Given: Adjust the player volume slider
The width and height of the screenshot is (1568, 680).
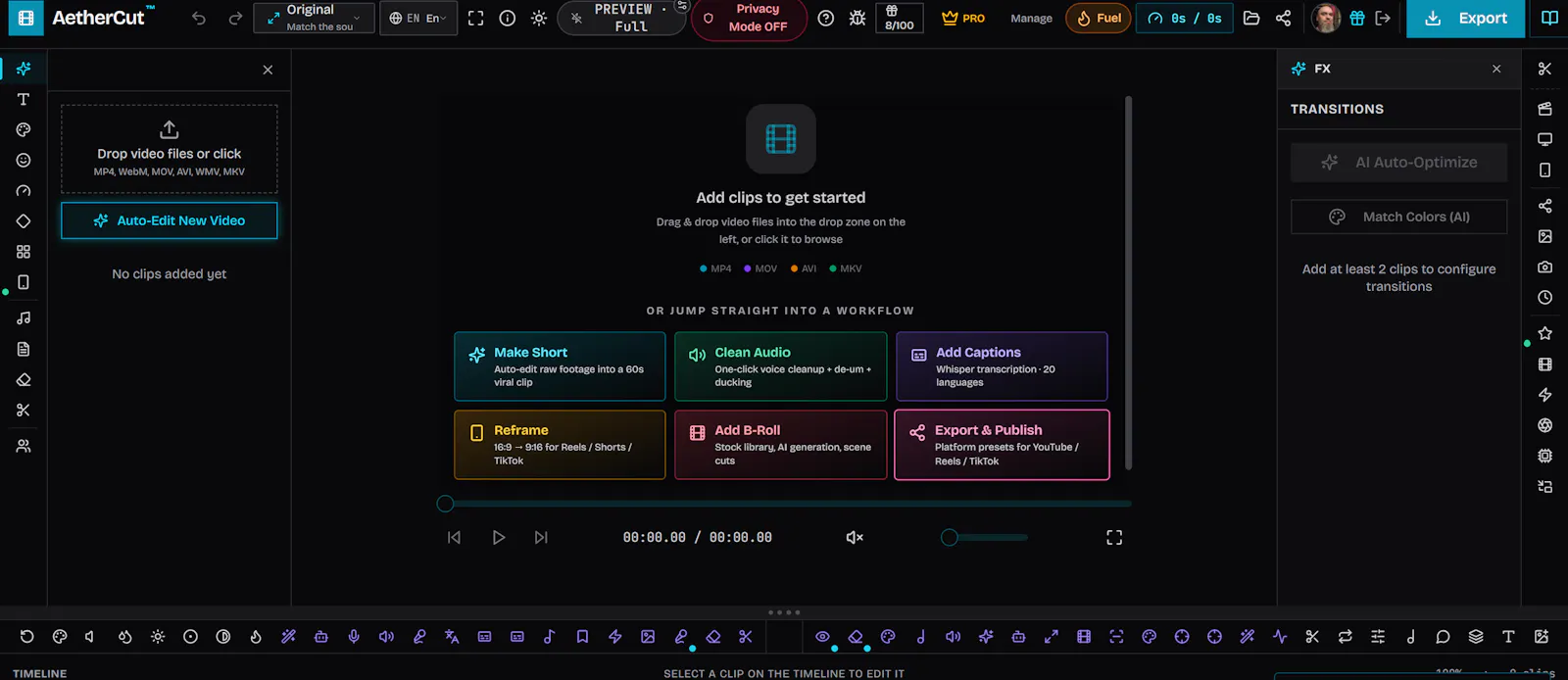Looking at the screenshot, I should 984,537.
